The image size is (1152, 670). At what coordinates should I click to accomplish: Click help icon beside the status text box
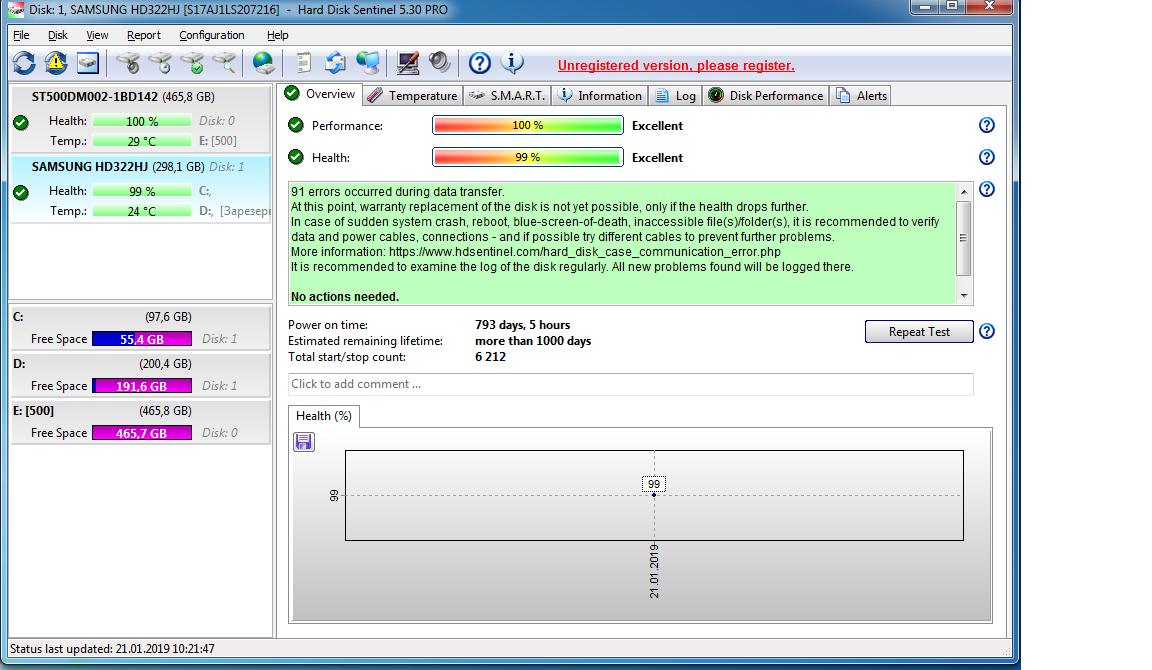coord(987,189)
